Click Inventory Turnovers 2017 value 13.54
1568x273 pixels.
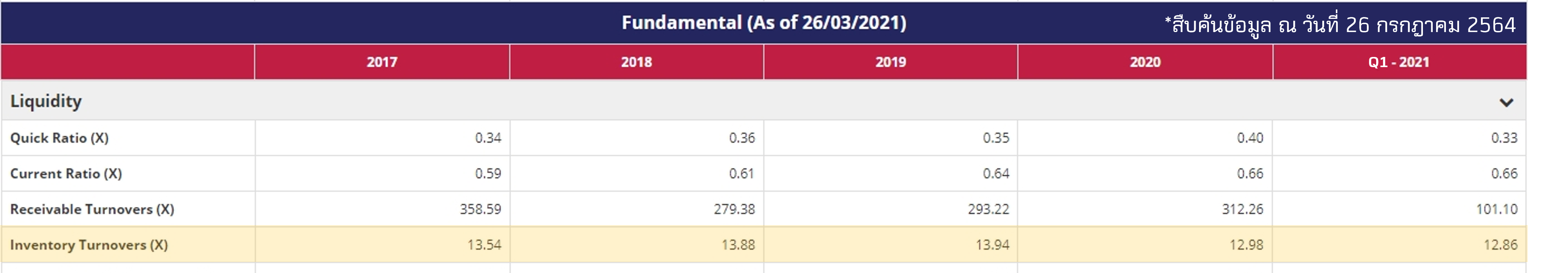tap(484, 245)
